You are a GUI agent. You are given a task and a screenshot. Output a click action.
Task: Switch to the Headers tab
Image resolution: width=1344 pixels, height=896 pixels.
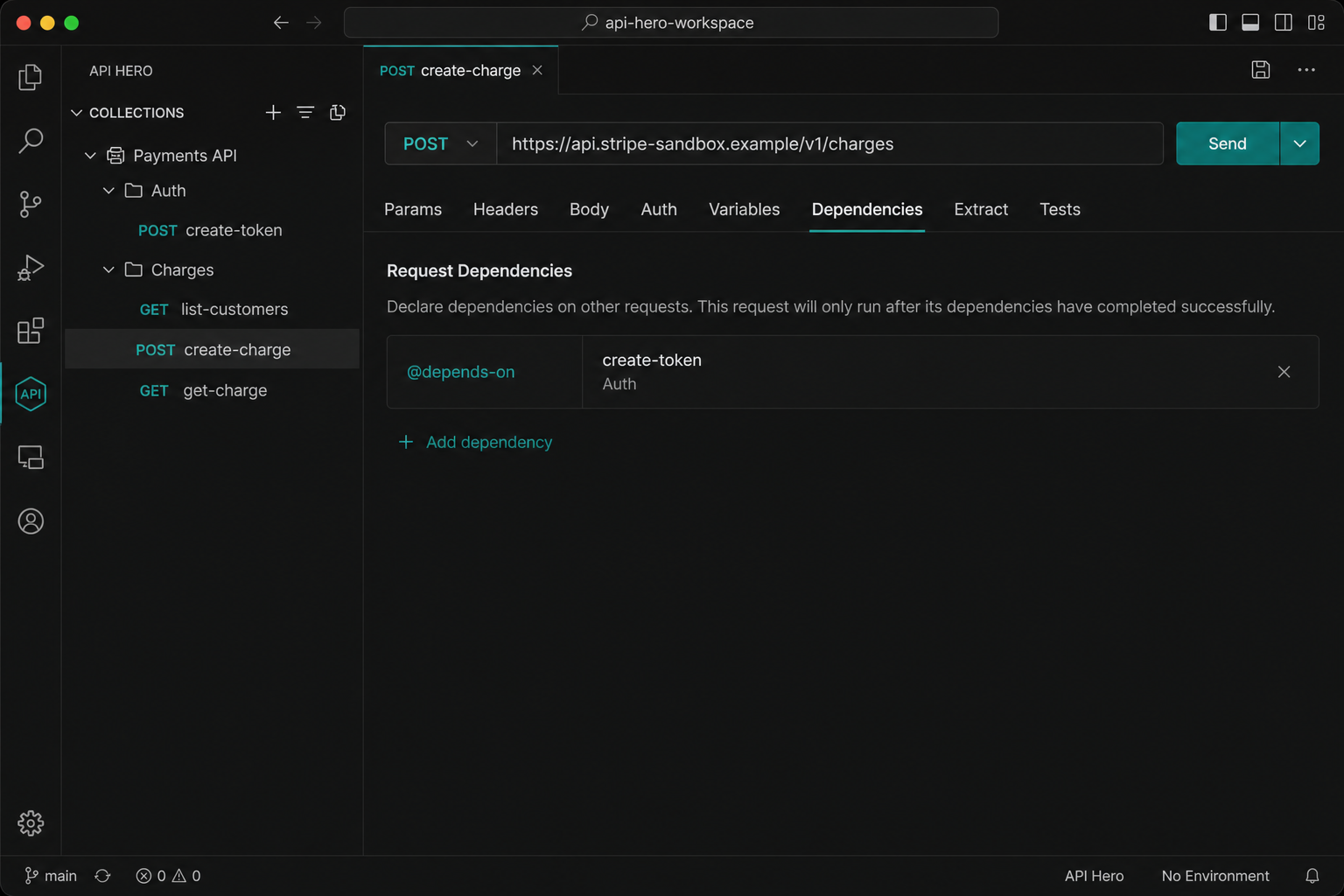point(506,209)
